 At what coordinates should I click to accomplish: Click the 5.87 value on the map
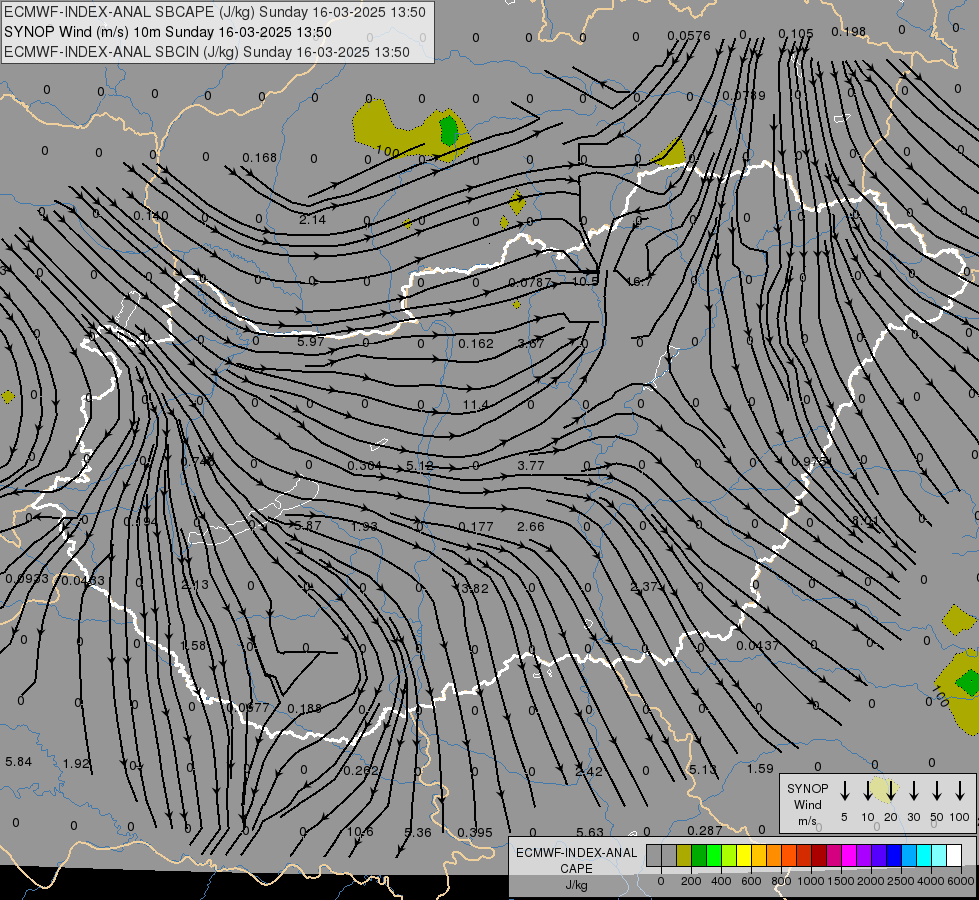307,526
